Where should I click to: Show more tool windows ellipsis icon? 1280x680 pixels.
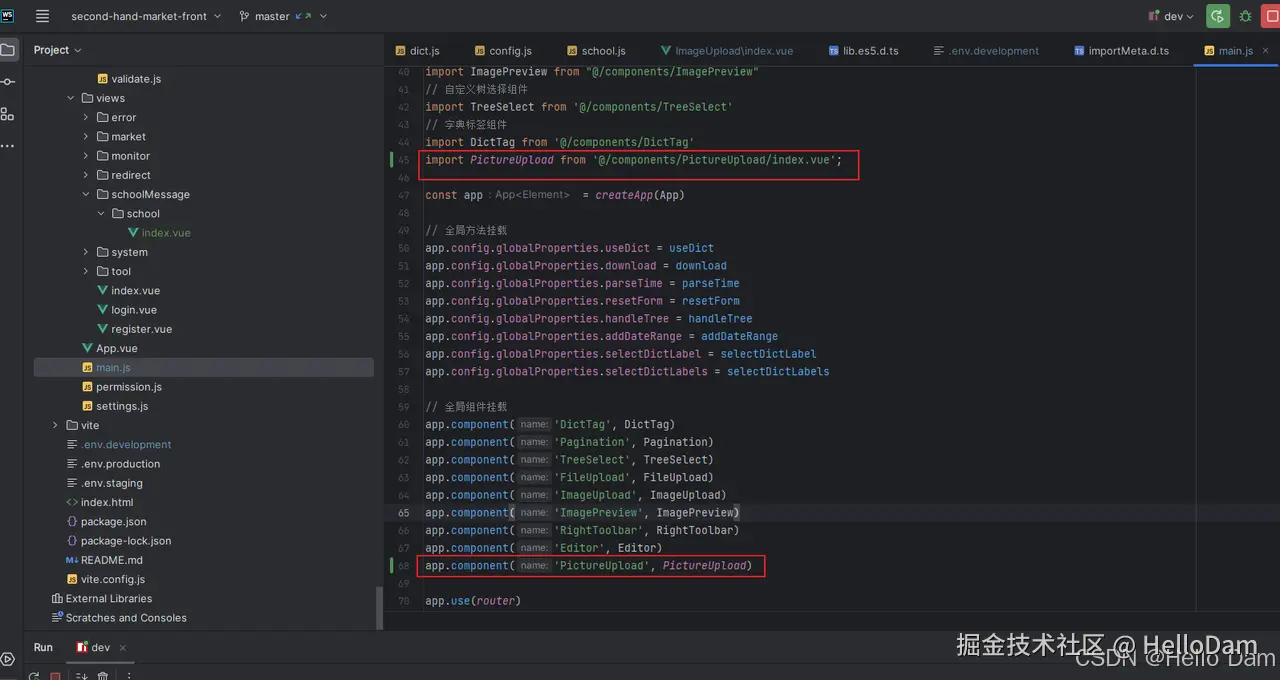[8, 146]
